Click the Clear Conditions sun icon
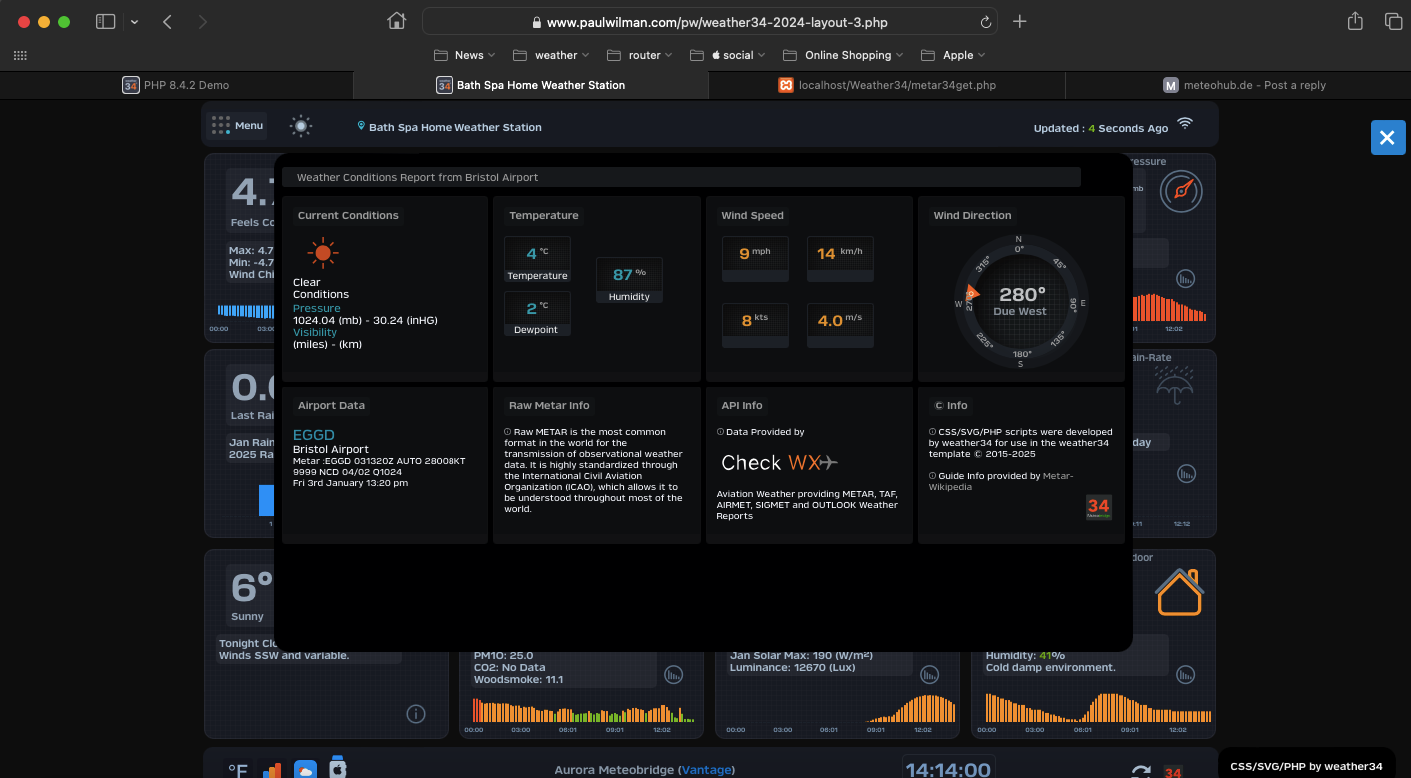Viewport: 1411px width, 778px height. (322, 253)
